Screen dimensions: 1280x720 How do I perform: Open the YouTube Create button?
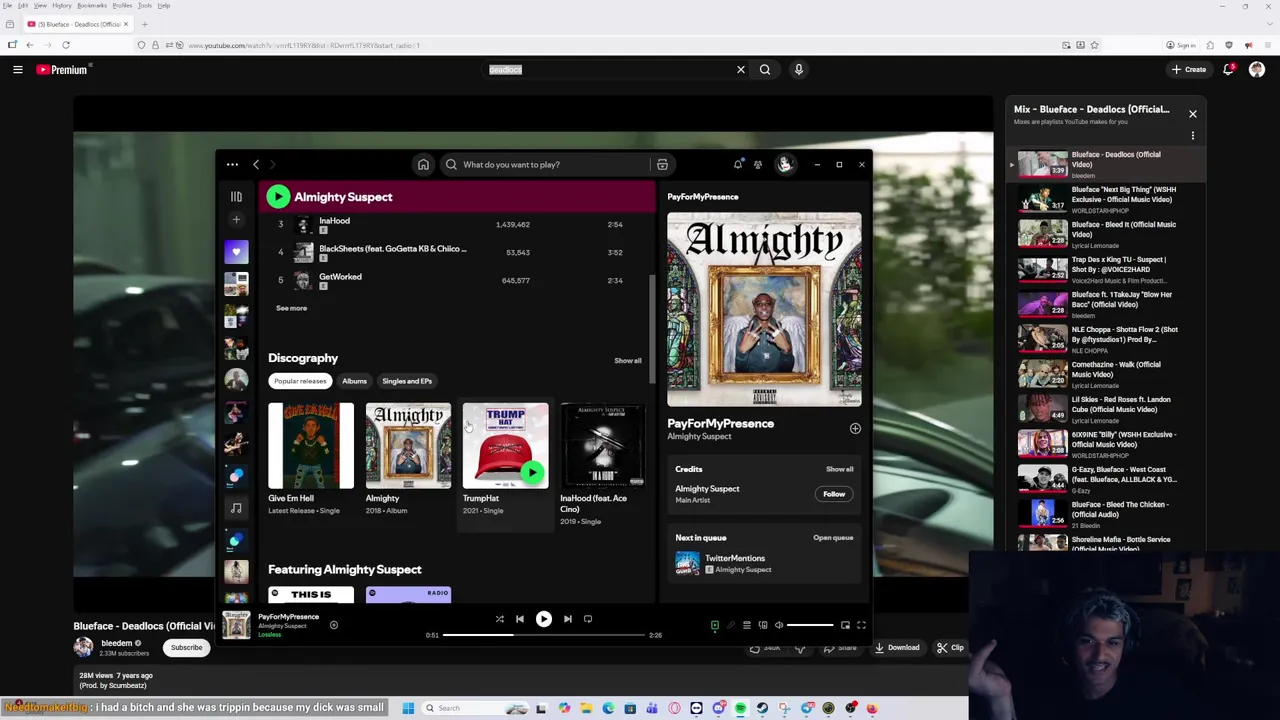click(1189, 70)
